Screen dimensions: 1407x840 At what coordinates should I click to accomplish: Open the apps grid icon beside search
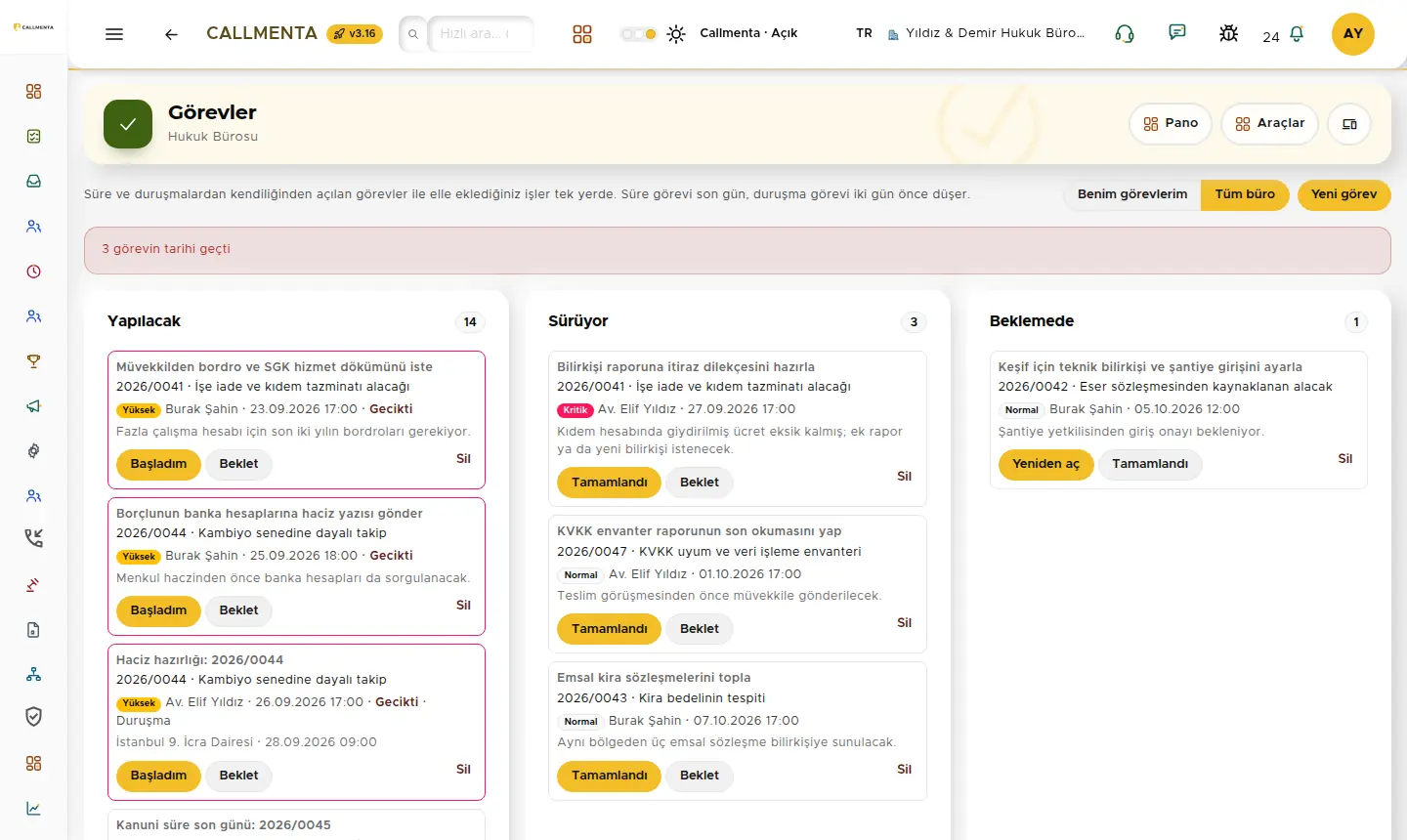[x=582, y=34]
